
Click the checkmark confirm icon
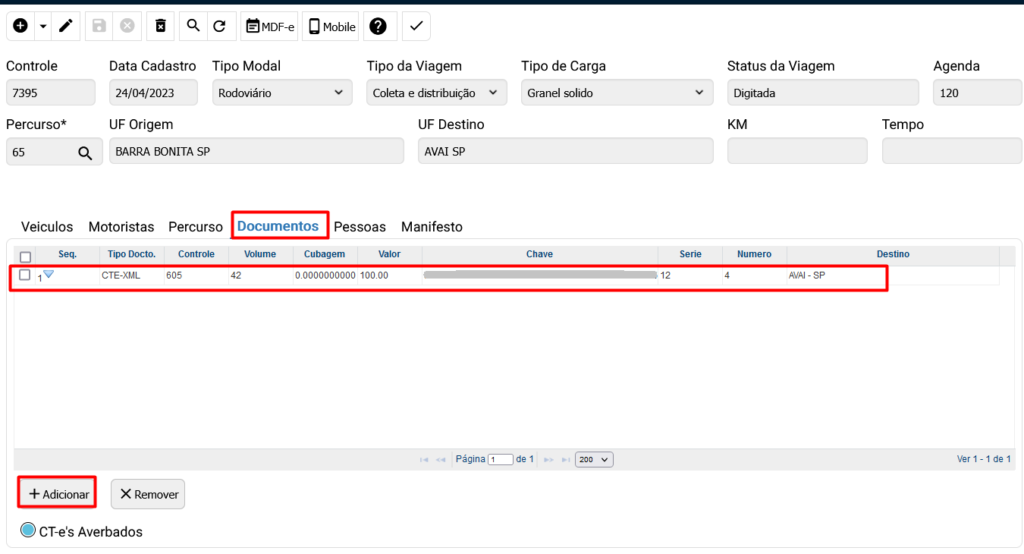pos(416,27)
